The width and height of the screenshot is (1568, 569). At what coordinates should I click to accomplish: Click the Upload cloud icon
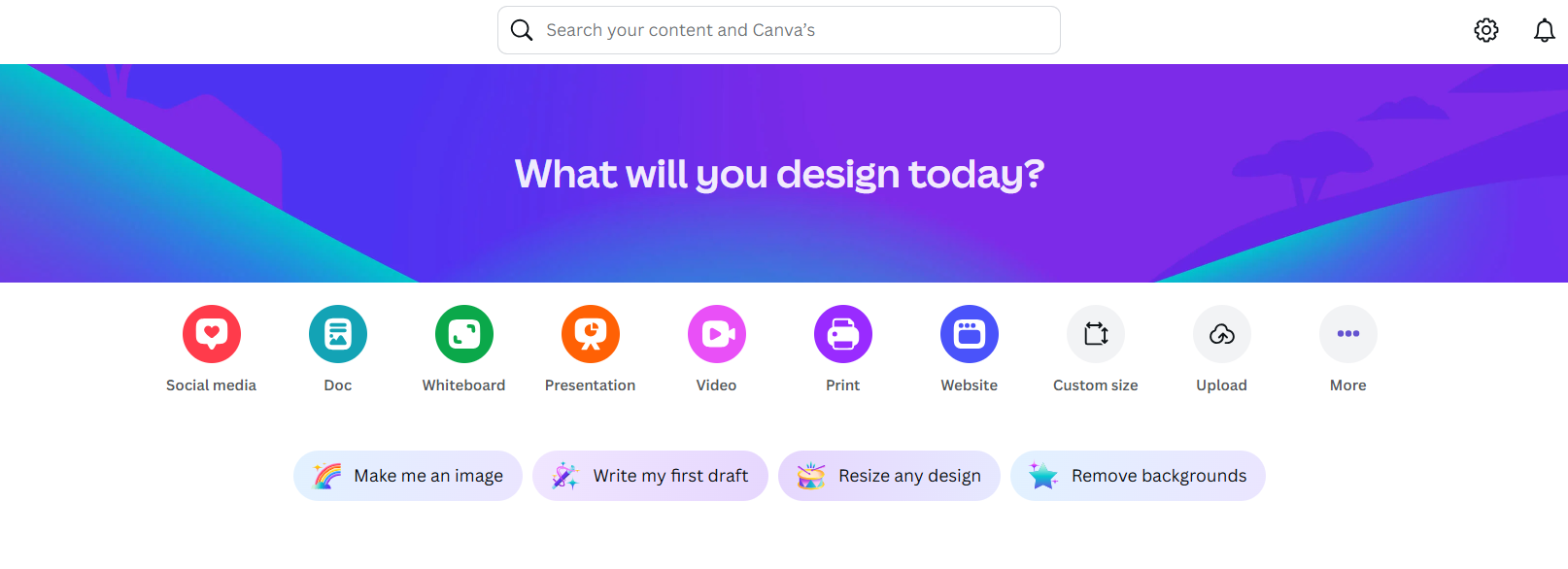(1222, 334)
